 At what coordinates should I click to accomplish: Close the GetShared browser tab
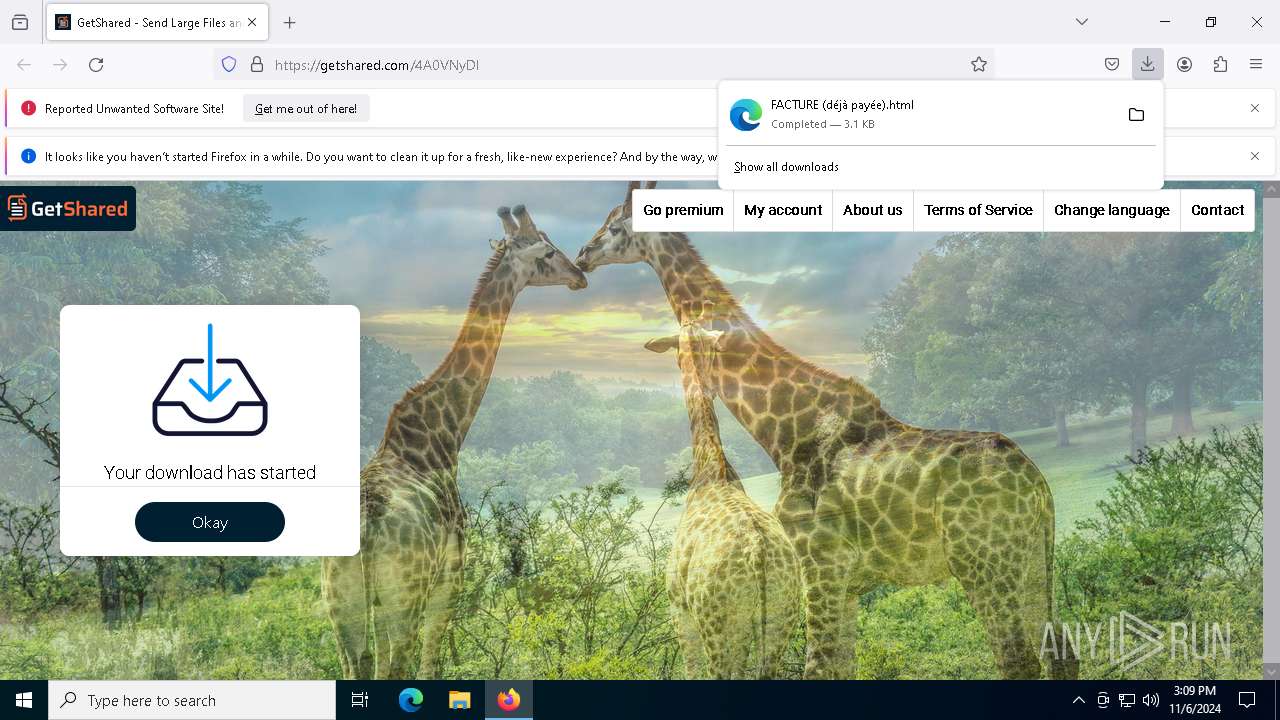[252, 22]
